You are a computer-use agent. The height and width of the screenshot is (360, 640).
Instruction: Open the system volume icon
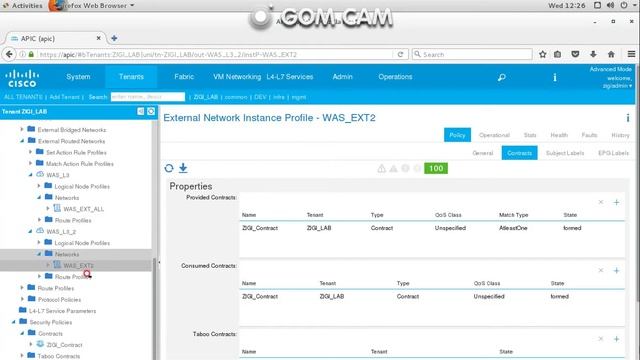pyautogui.click(x=611, y=5)
